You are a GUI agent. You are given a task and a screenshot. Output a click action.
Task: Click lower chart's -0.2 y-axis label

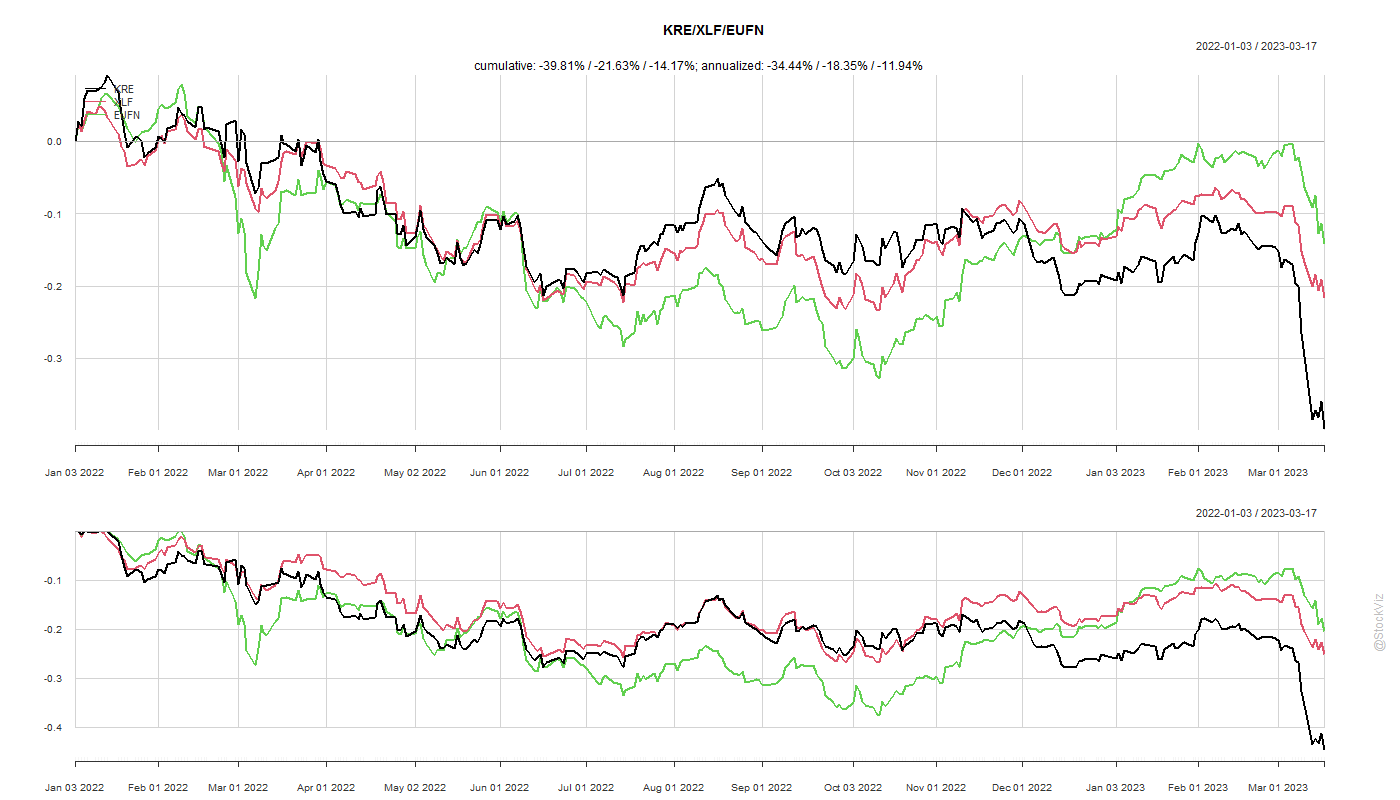tap(52, 630)
